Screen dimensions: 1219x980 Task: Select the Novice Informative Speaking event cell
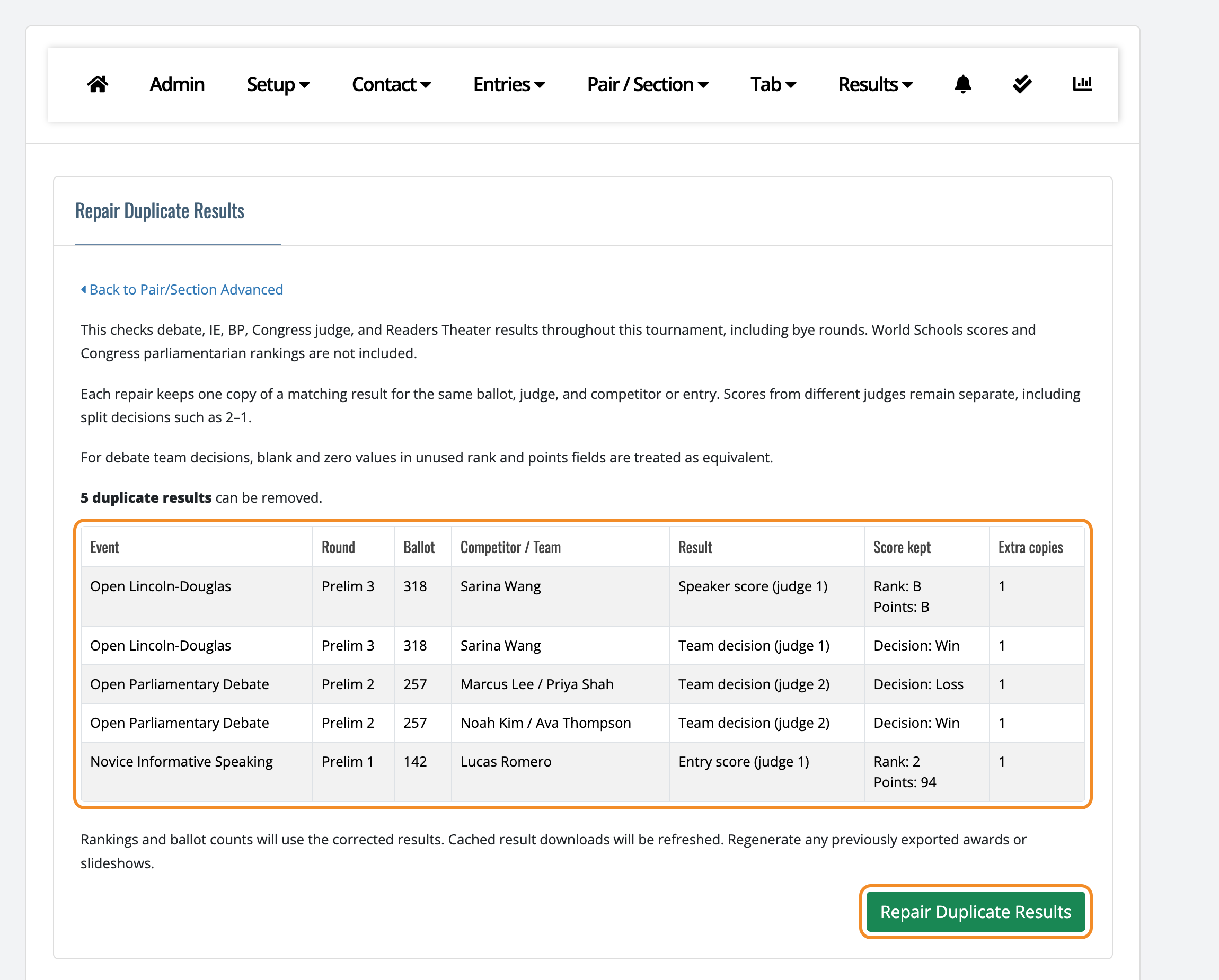(x=197, y=771)
